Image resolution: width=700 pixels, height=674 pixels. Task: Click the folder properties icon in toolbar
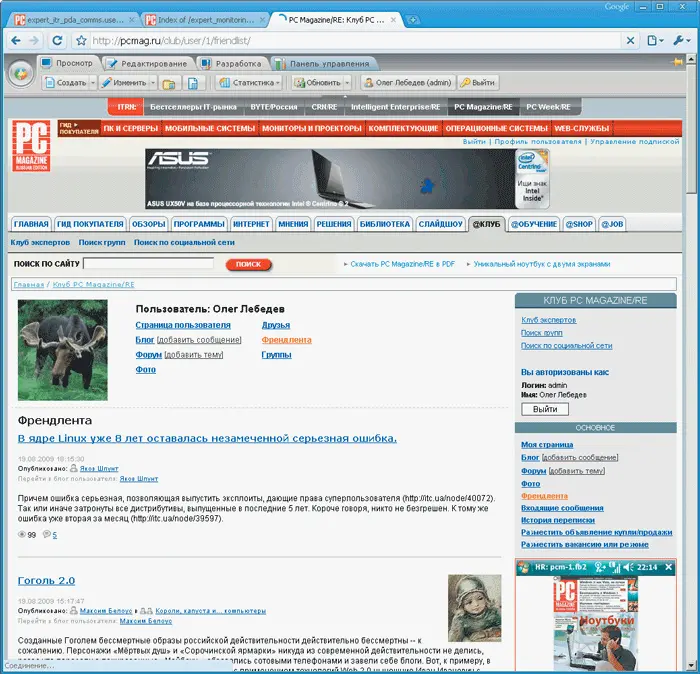(x=169, y=83)
